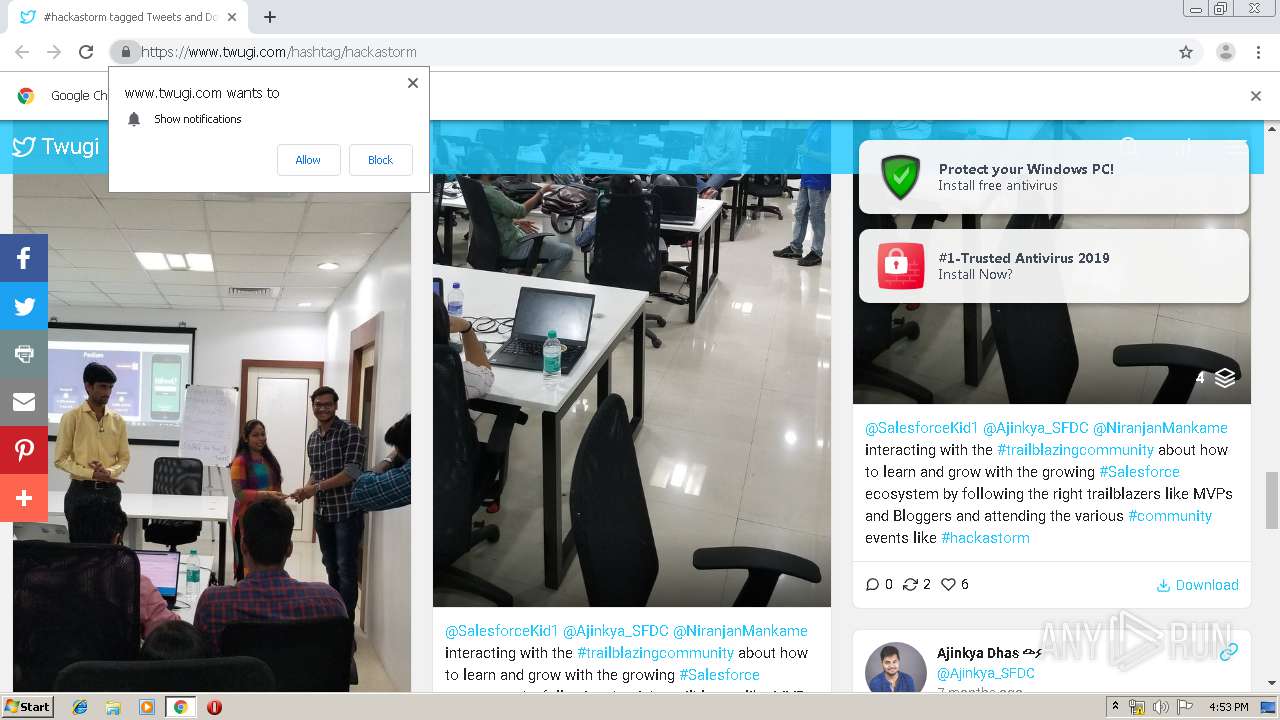Viewport: 1280px width, 720px height.
Task: Open middle photo of office desks
Action: pos(632,390)
